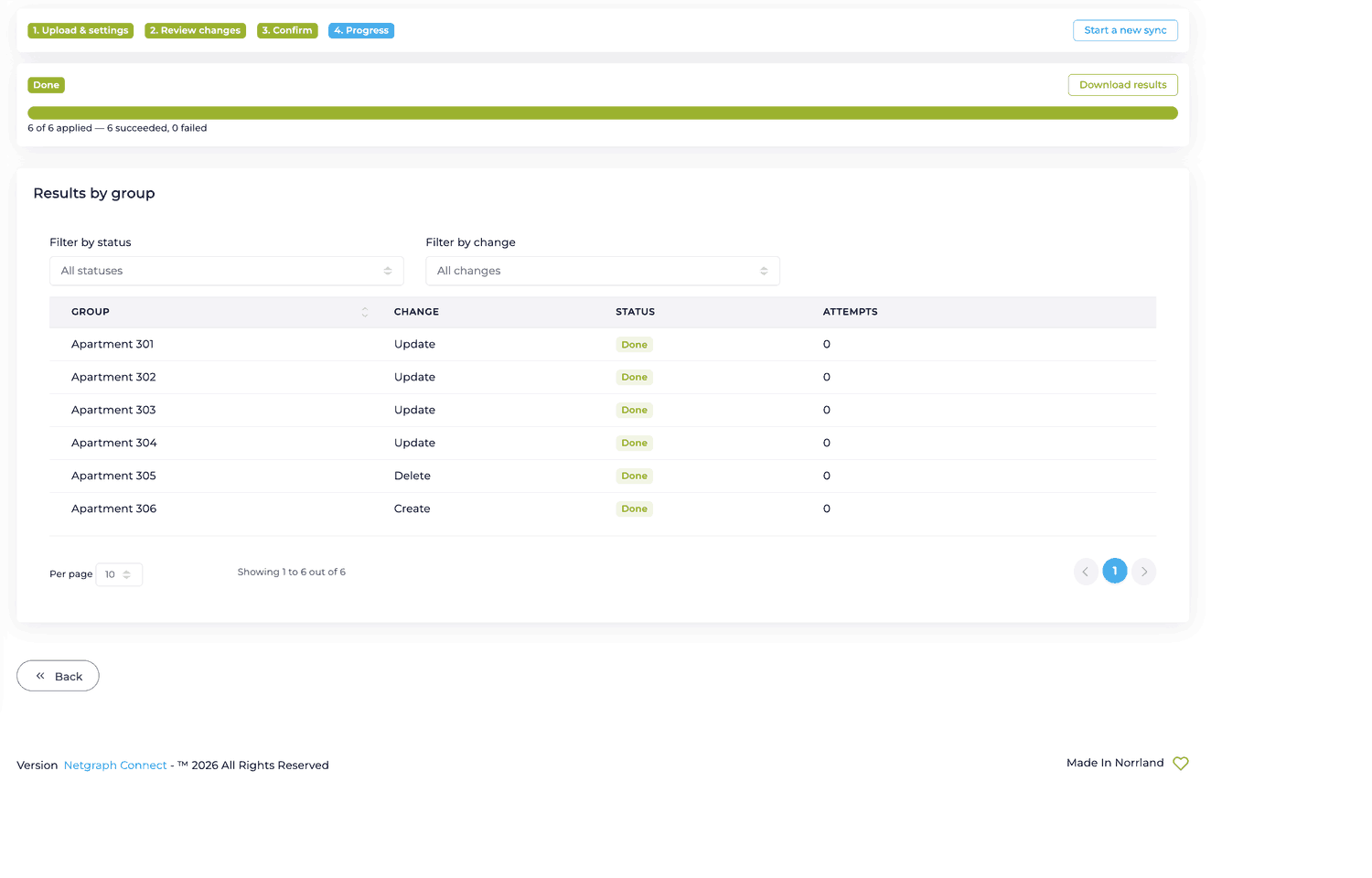Click the green sync progress bar
Viewport: 1372px width, 878px height.
click(x=603, y=113)
